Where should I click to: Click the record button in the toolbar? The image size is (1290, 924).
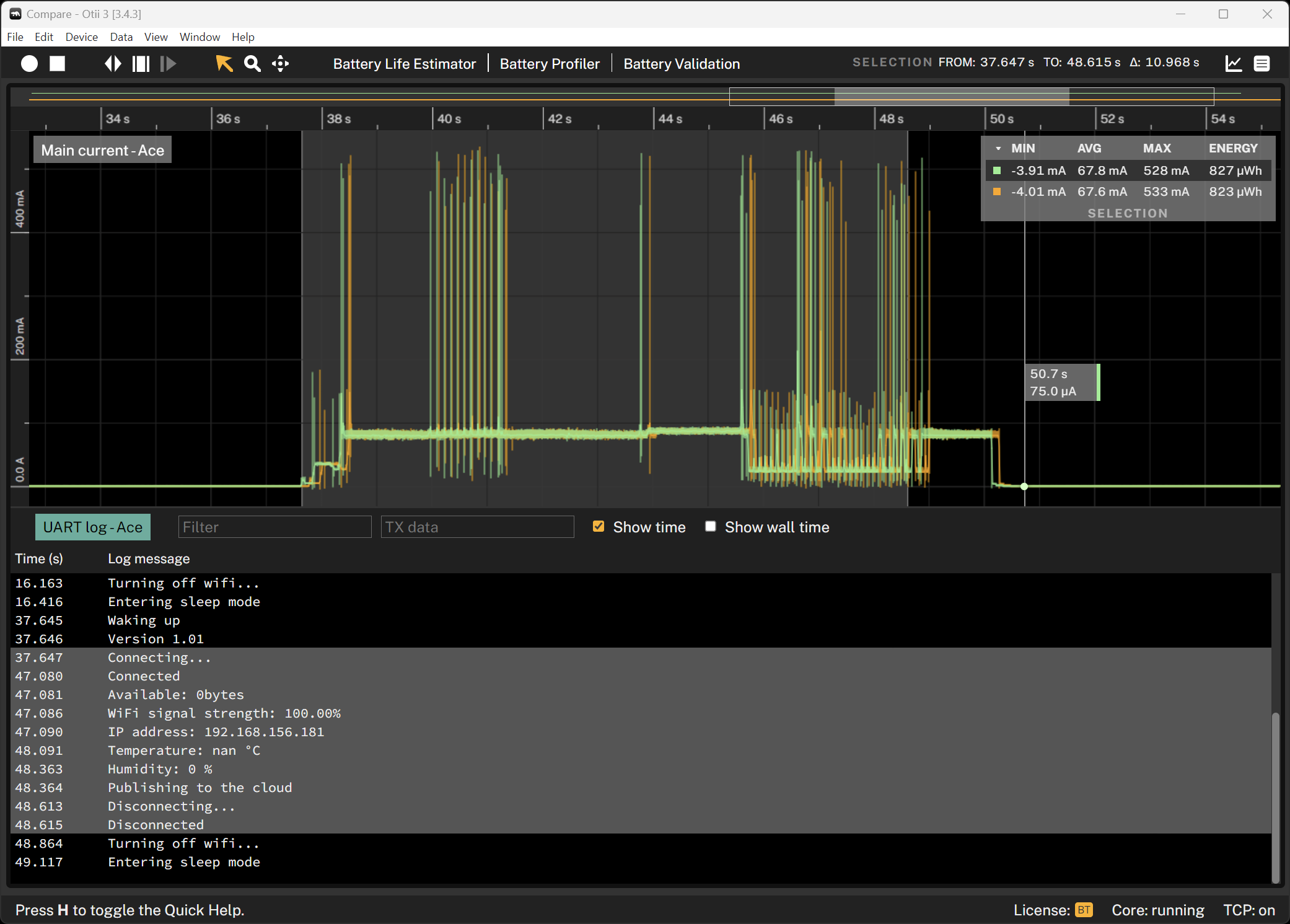pos(29,64)
